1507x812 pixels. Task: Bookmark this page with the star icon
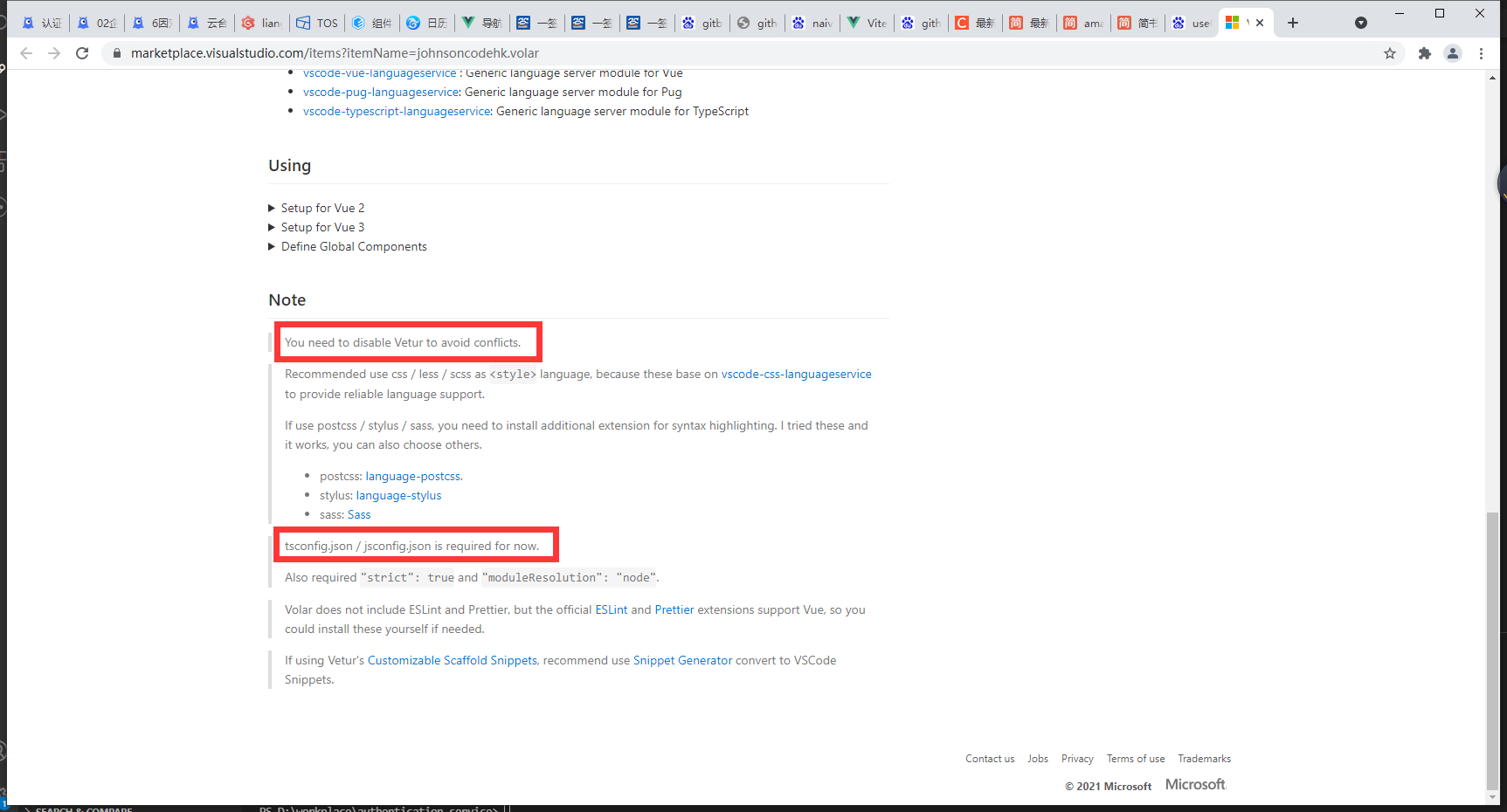[x=1390, y=53]
